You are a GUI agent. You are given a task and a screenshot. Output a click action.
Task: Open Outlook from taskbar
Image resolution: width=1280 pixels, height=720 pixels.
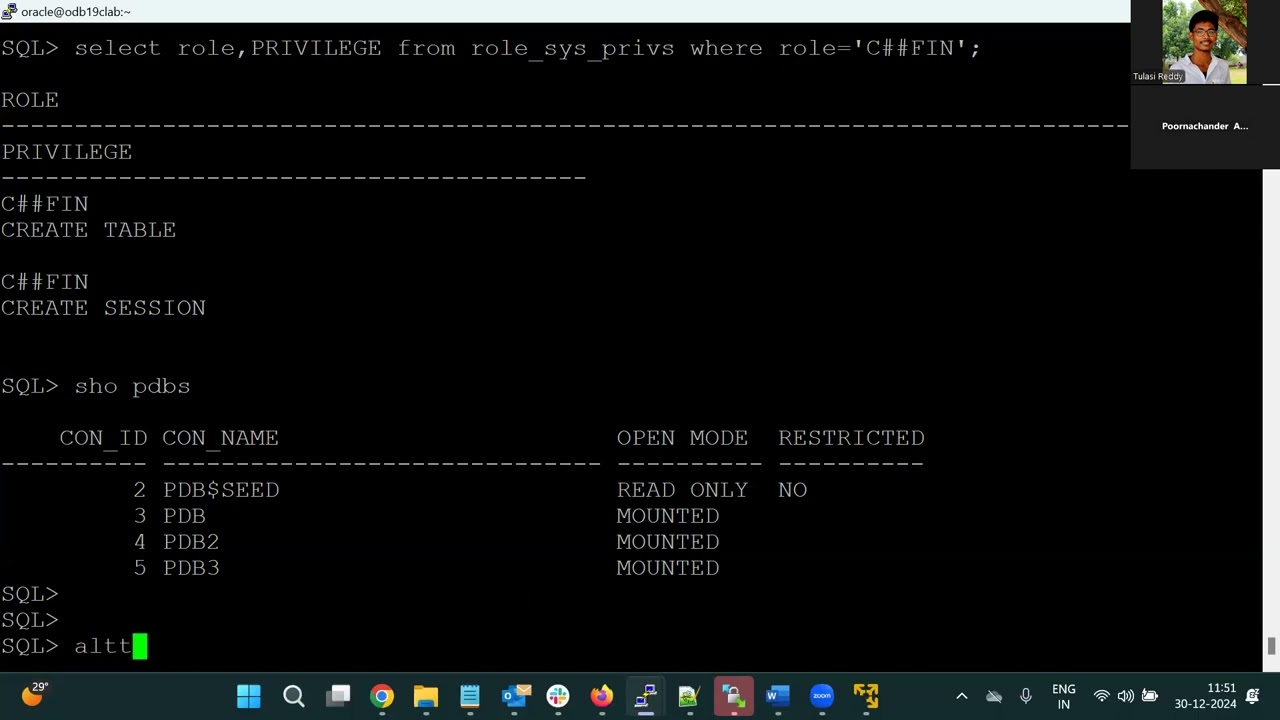coord(516,696)
